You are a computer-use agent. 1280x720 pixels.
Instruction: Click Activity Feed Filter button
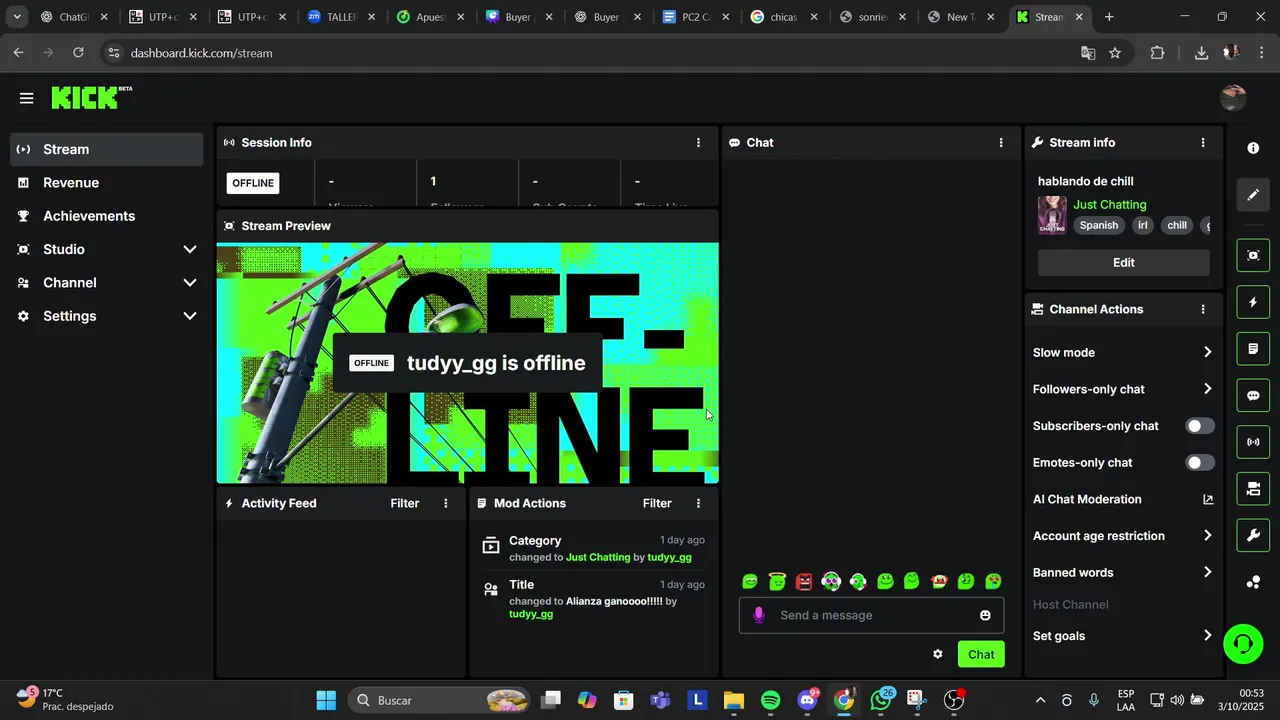405,503
